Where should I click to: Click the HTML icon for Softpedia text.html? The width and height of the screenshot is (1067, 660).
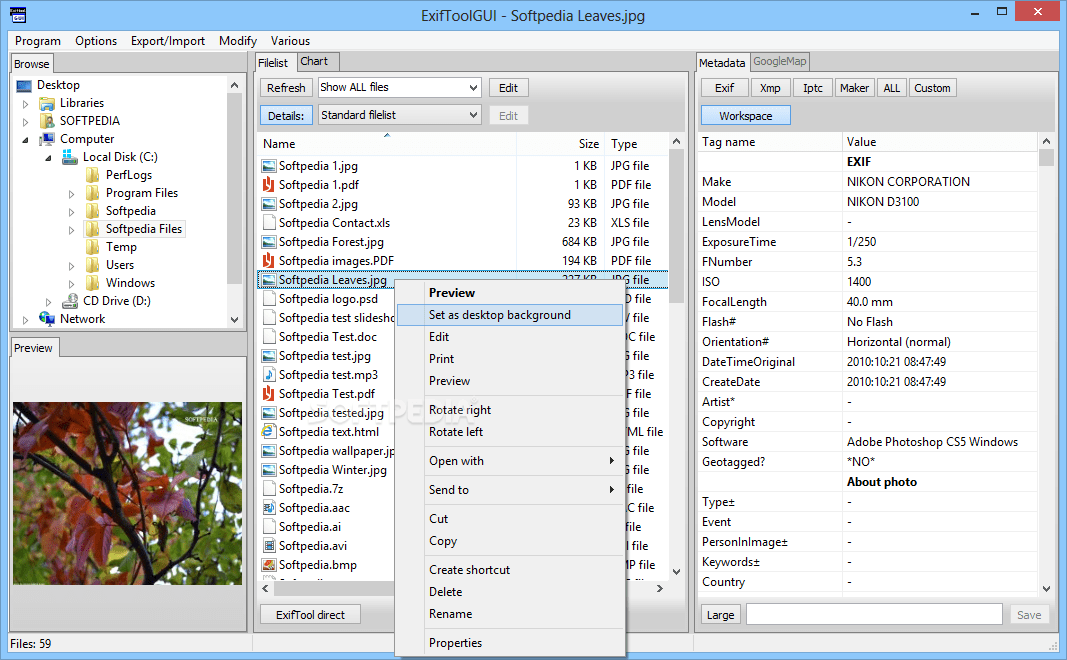(267, 431)
